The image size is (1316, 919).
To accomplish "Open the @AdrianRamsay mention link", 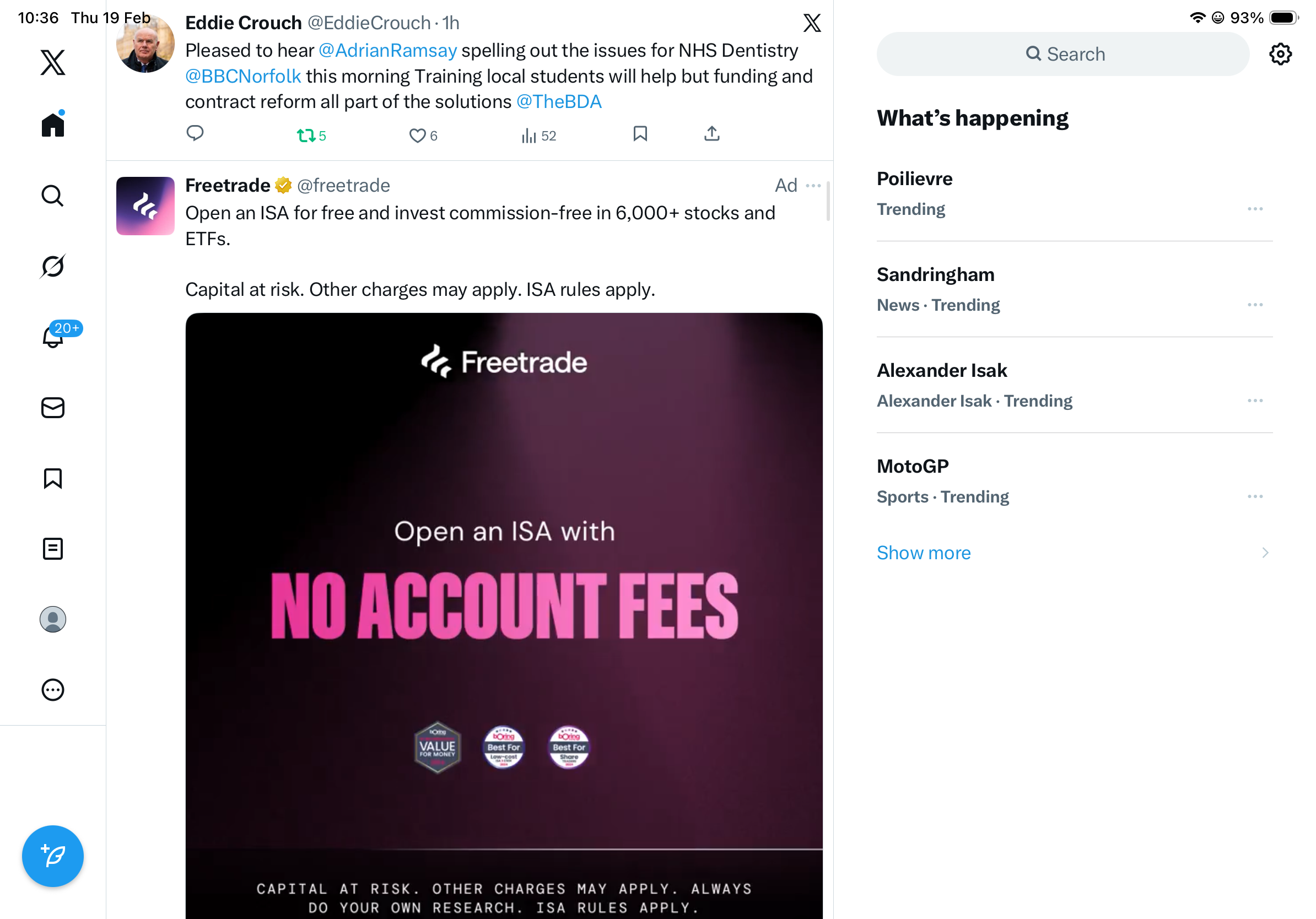I will pyautogui.click(x=387, y=51).
